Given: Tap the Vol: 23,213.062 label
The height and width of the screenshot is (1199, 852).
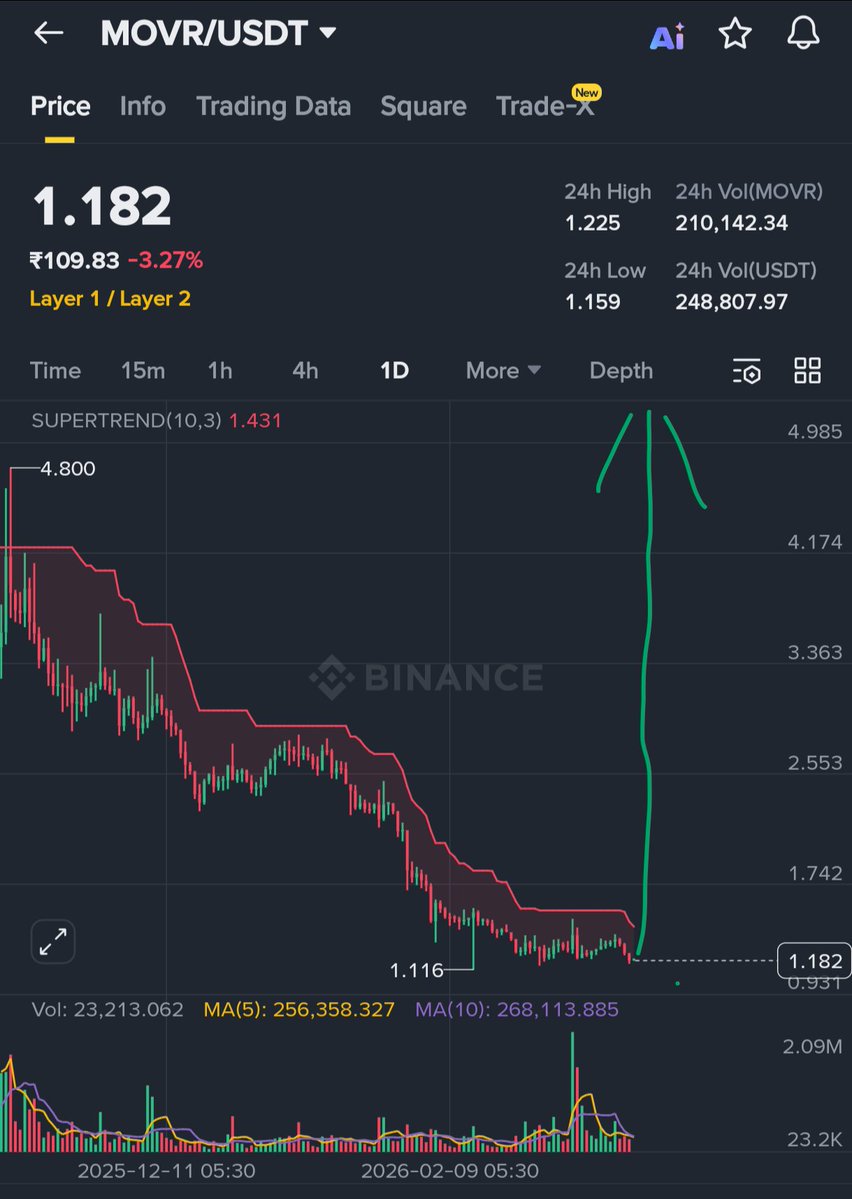Looking at the screenshot, I should (107, 1009).
